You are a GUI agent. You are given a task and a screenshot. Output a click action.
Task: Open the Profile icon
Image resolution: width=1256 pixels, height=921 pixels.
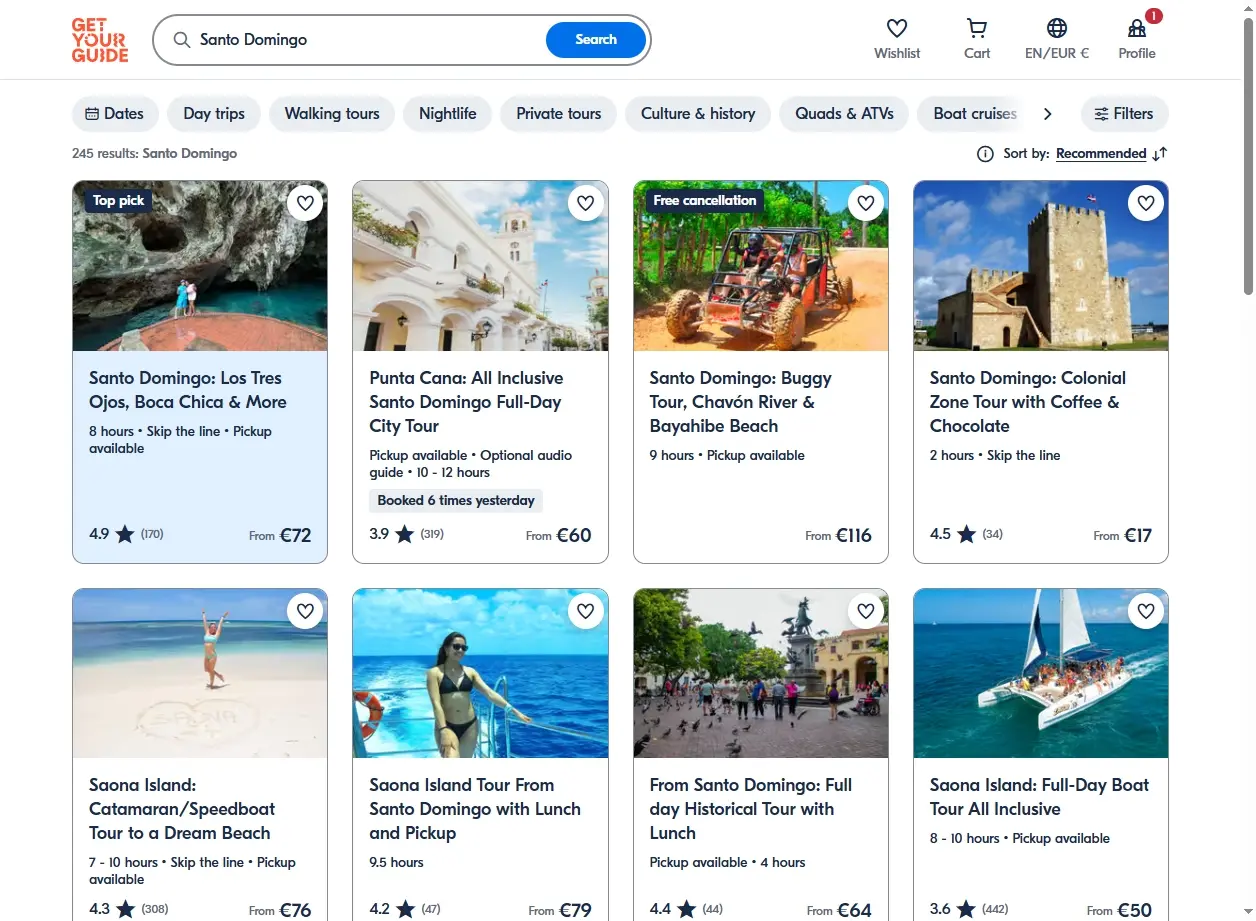(1137, 28)
